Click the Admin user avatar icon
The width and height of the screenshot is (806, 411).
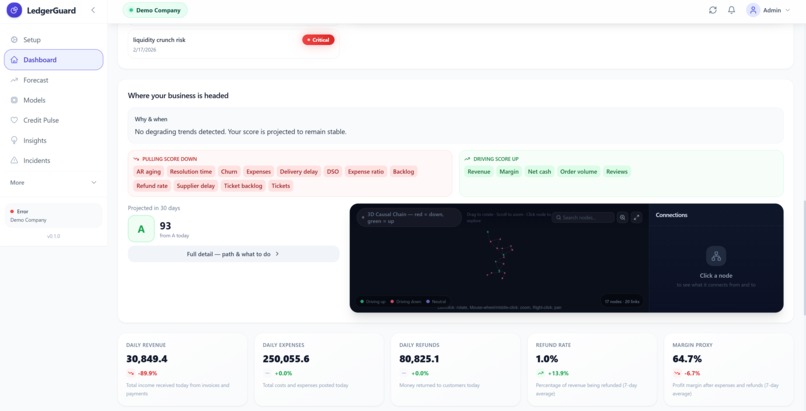pos(753,10)
